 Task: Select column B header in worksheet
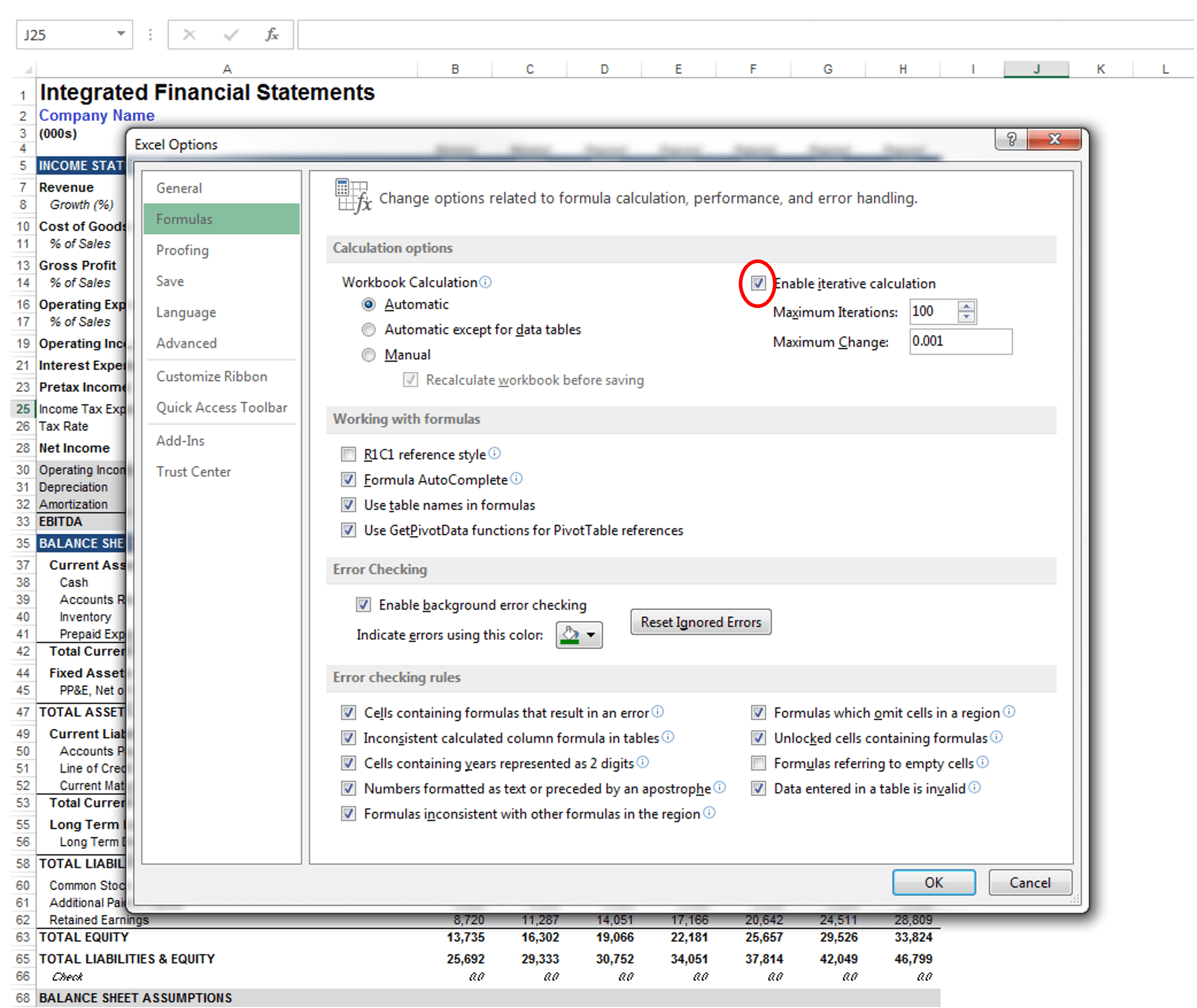[x=455, y=69]
